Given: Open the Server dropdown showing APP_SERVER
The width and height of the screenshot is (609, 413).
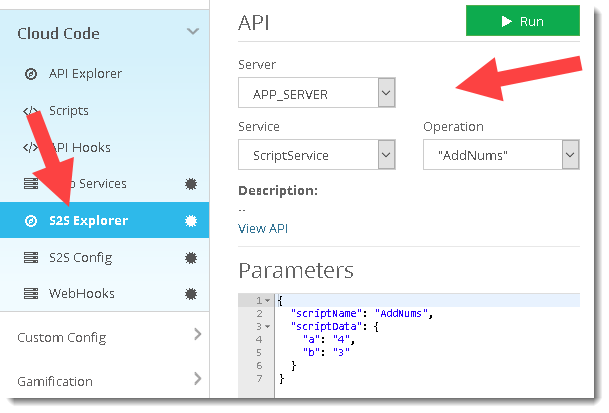Looking at the screenshot, I should click(386, 95).
